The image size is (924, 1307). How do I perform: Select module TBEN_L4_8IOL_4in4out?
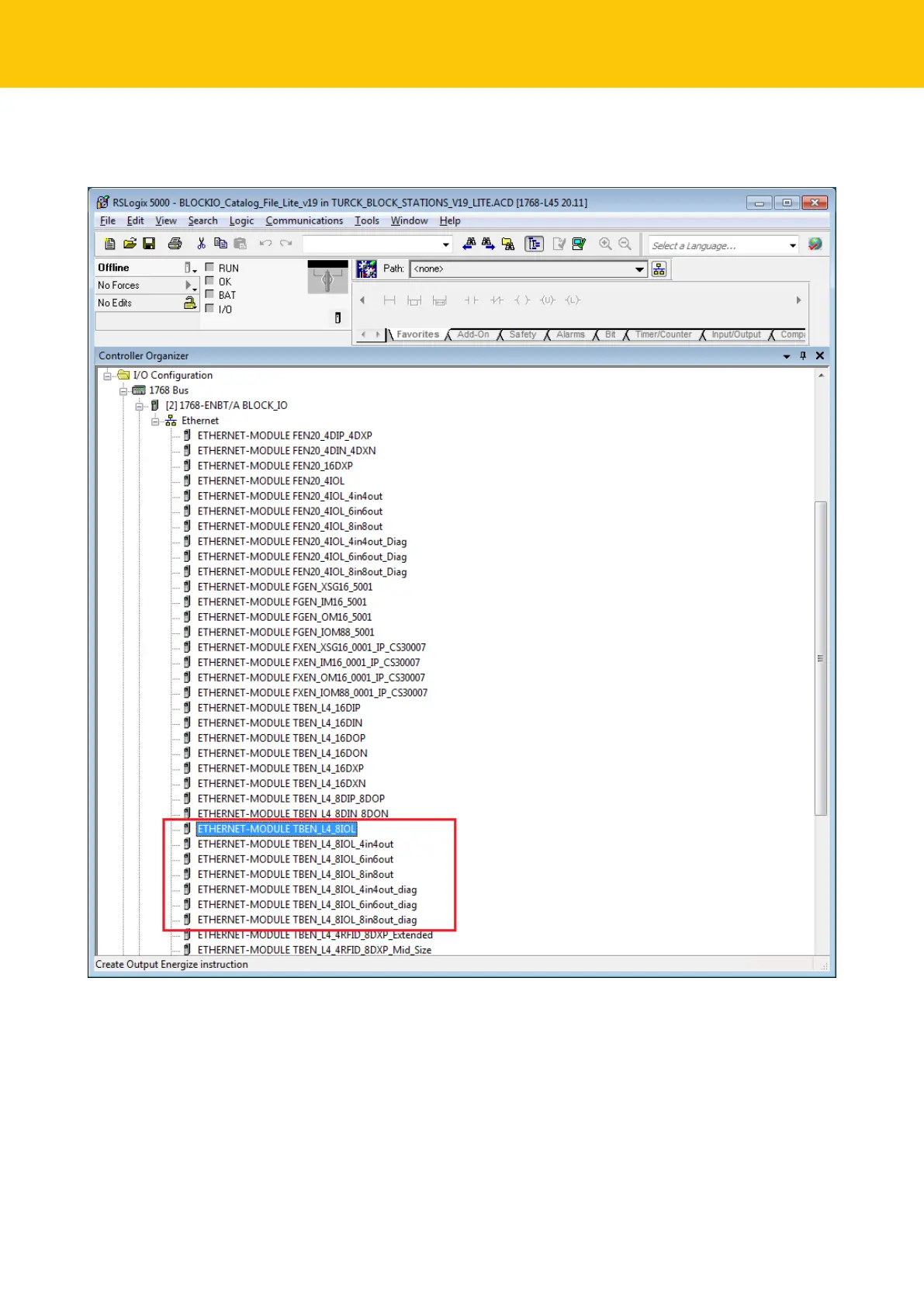coord(296,844)
